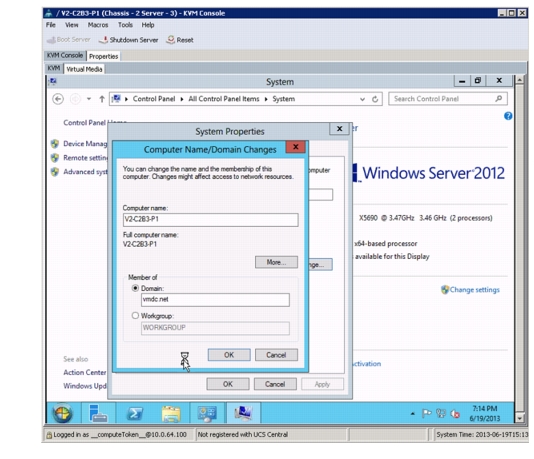
Task: Click the muted speaker tray icon
Action: [x=455, y=414]
